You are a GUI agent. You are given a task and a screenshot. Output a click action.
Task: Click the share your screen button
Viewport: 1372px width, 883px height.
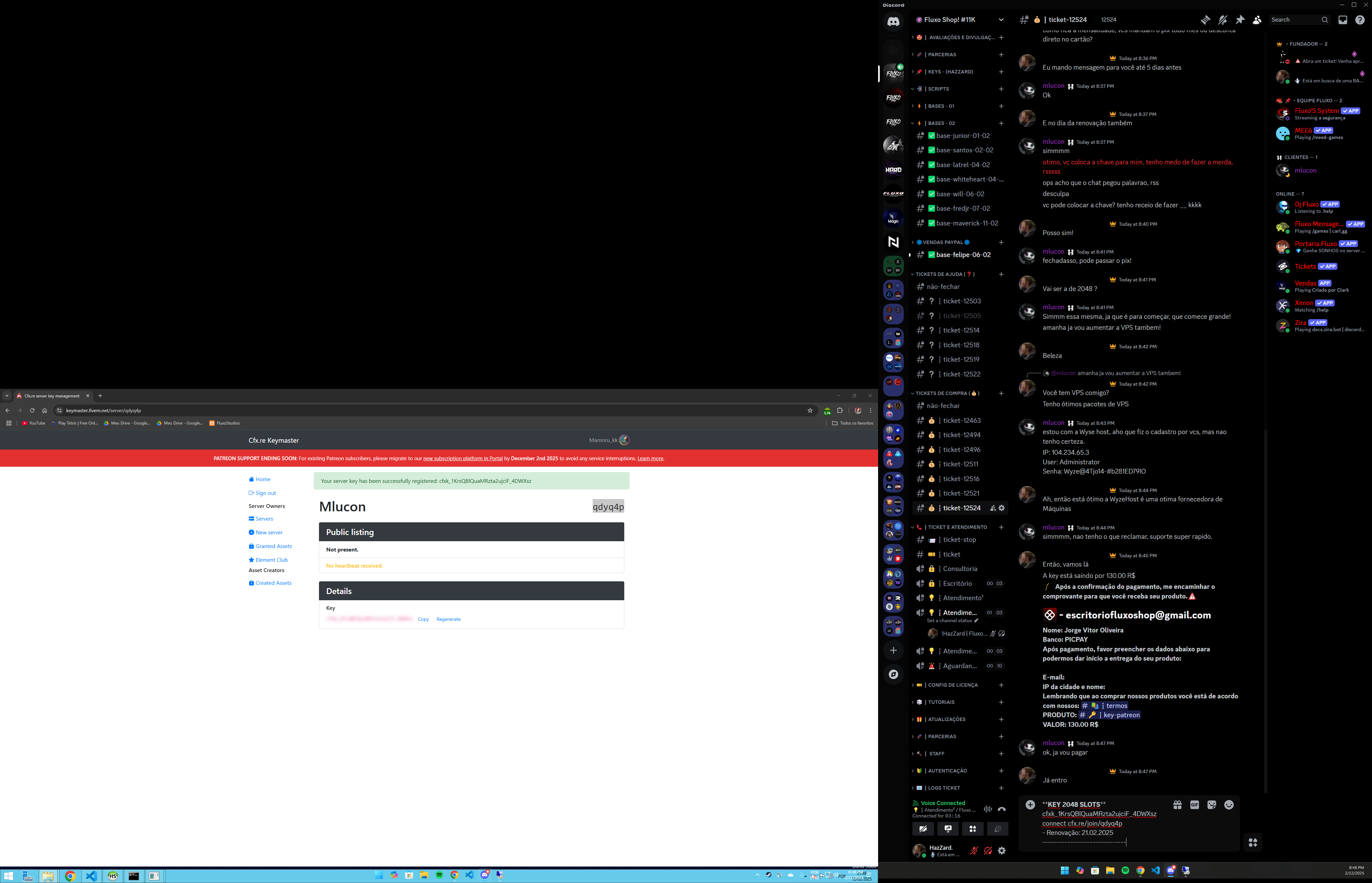948,828
